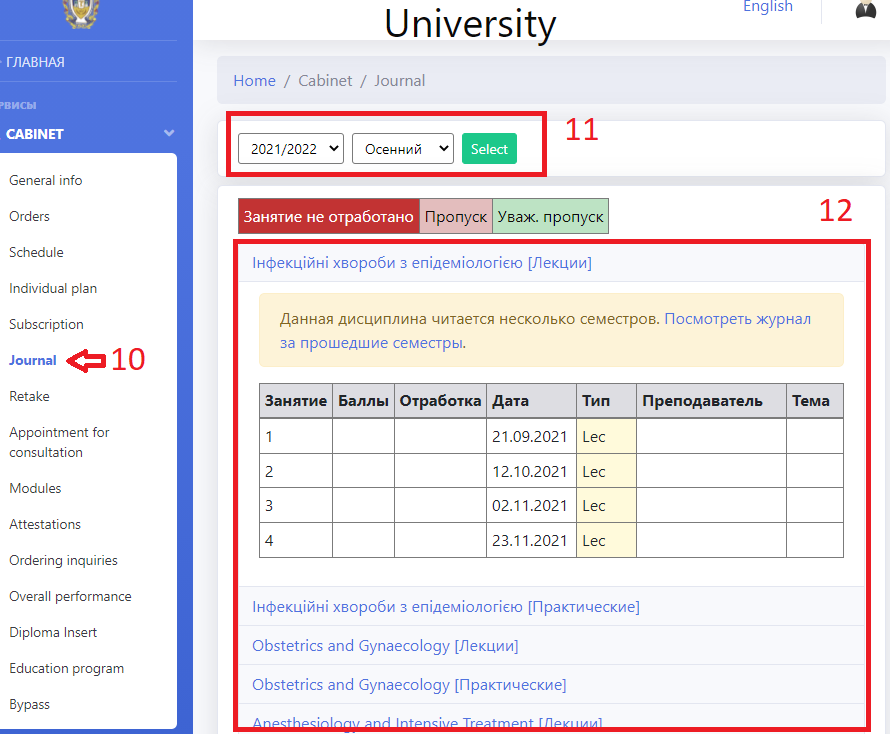Open the academic year 2021/2022 dropdown
Viewport: 890px width, 734px height.
(291, 149)
